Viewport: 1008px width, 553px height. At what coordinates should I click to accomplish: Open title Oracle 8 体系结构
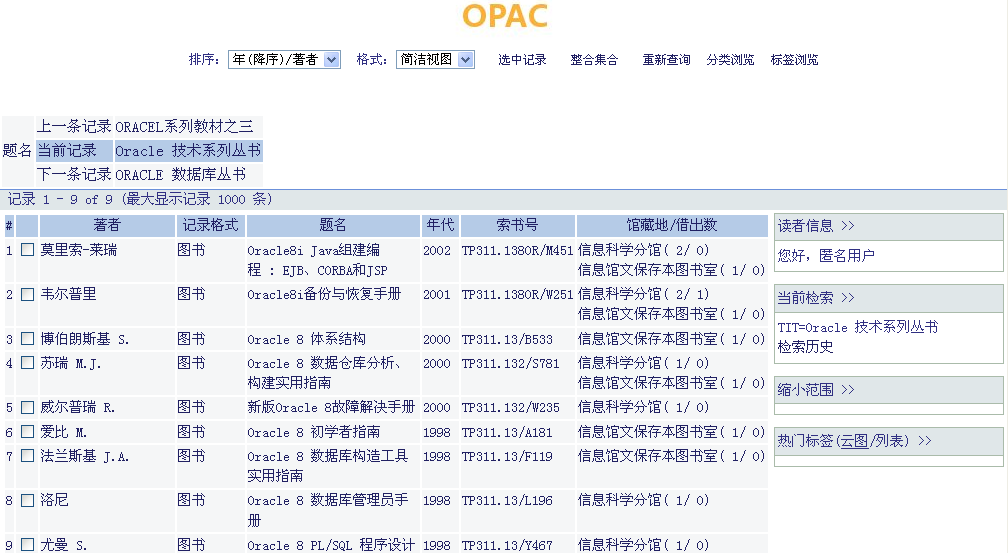307,339
